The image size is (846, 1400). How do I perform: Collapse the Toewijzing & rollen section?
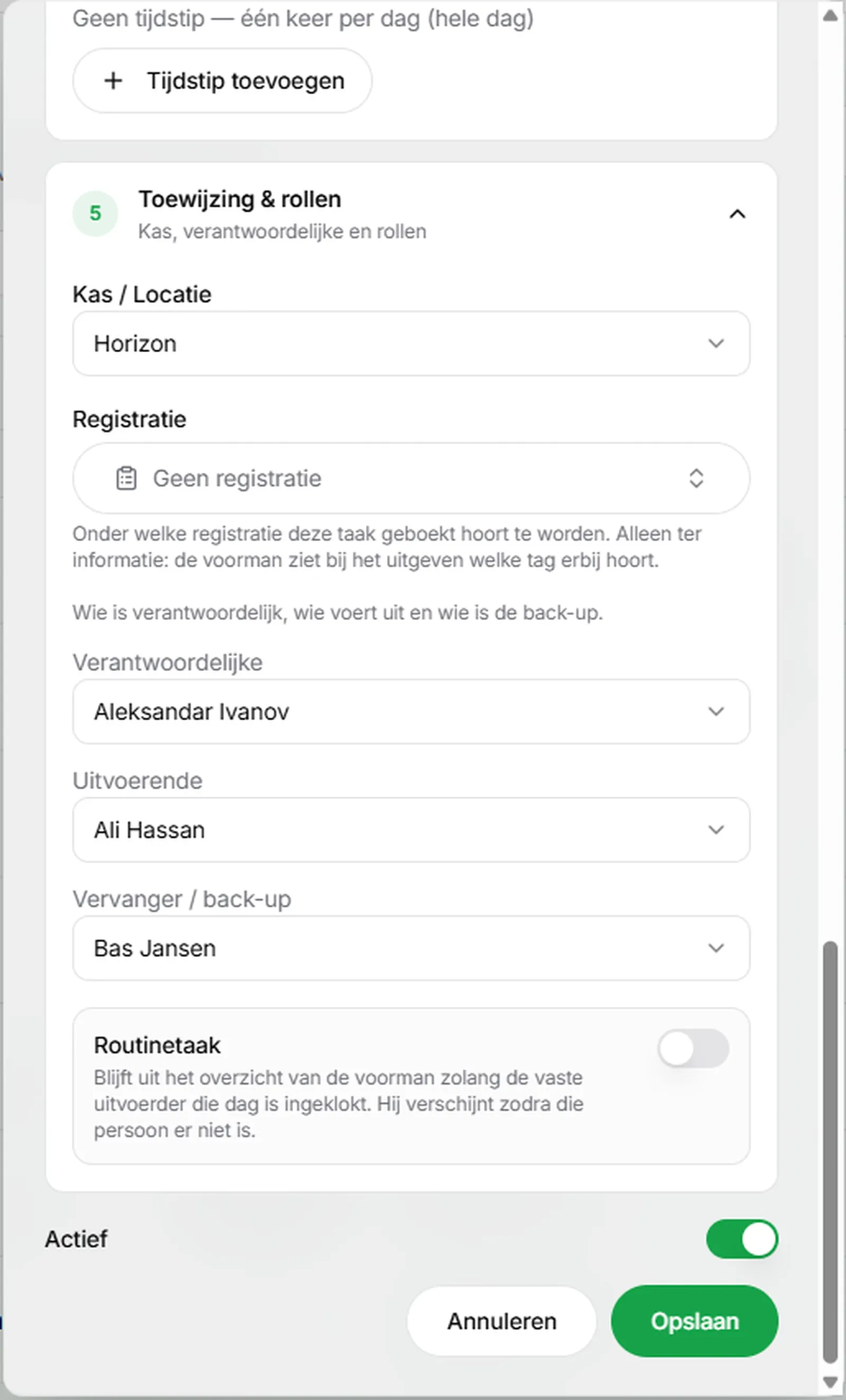point(737,214)
